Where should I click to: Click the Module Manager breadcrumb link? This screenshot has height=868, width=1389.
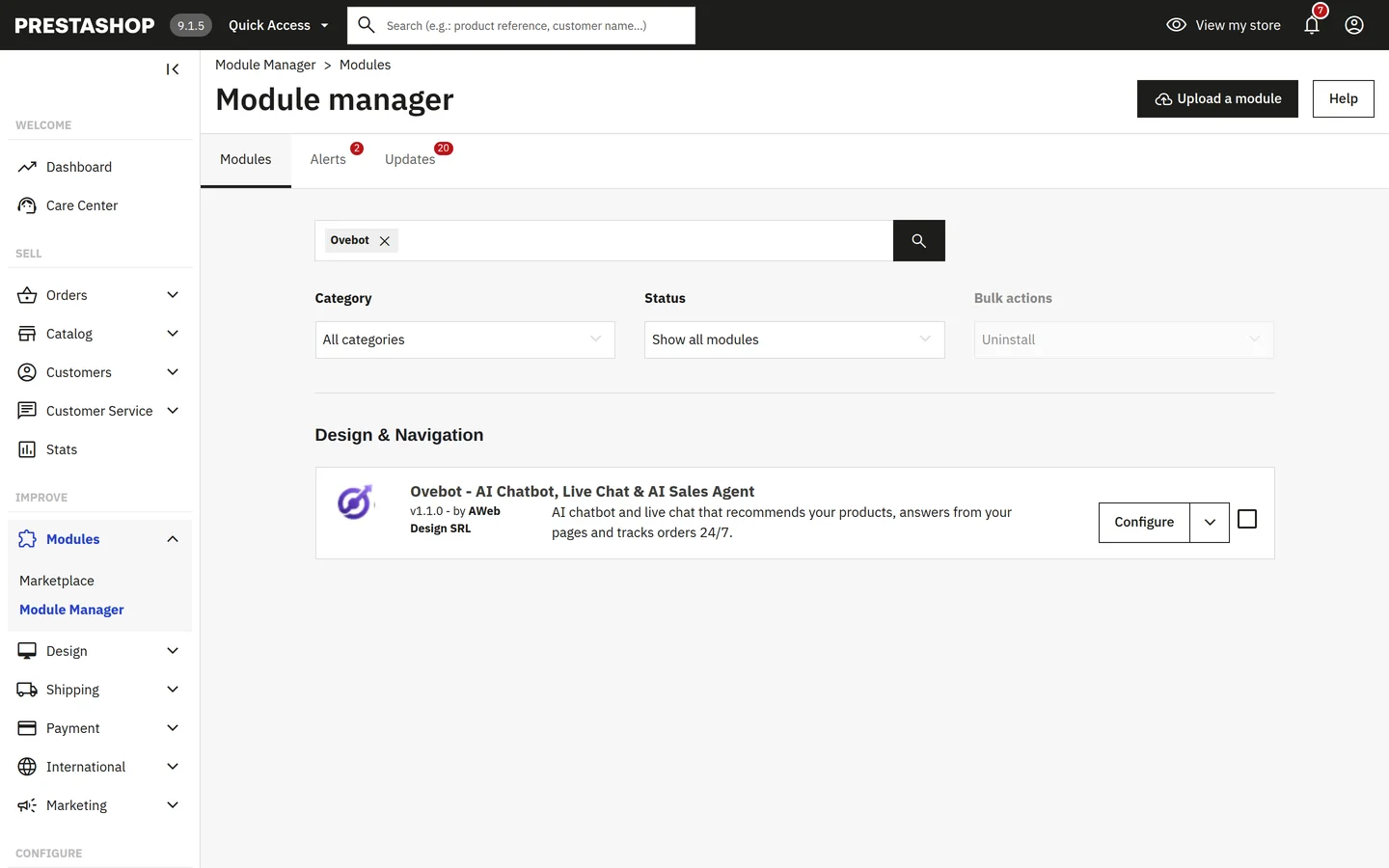click(x=265, y=65)
